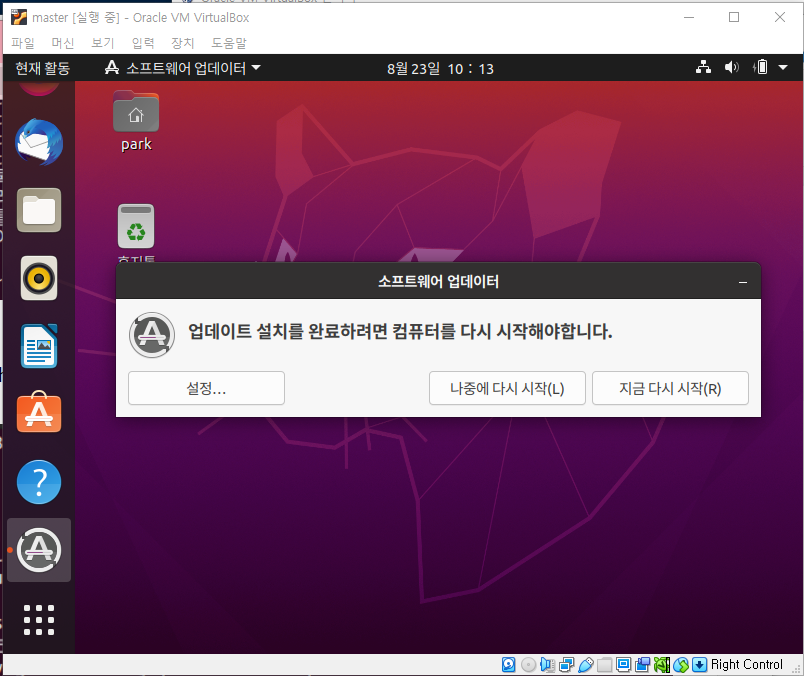Click the VirtualBox network adapters status icon
Viewport: 804px width, 676px height.
click(x=567, y=665)
